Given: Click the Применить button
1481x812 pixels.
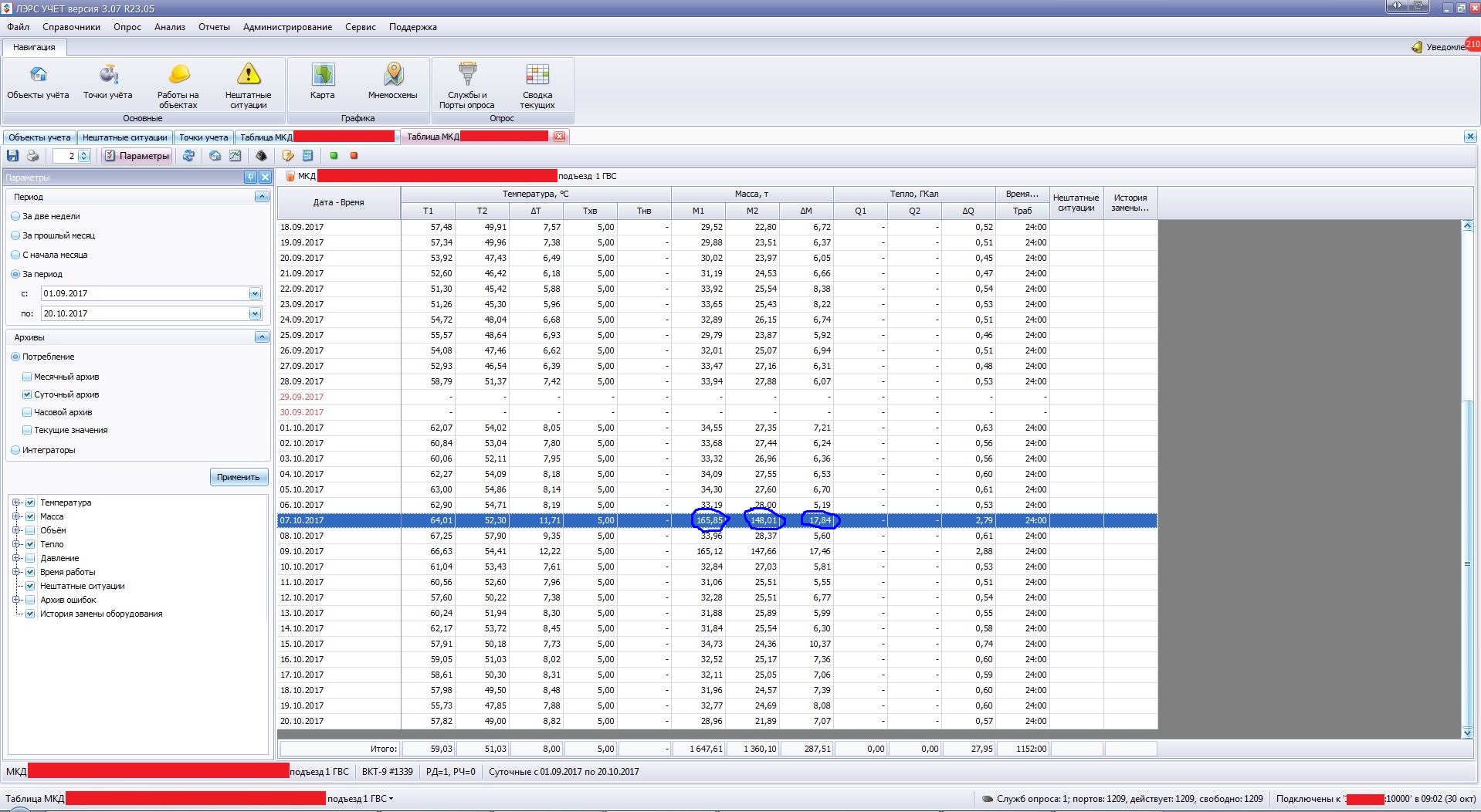Looking at the screenshot, I should (239, 477).
